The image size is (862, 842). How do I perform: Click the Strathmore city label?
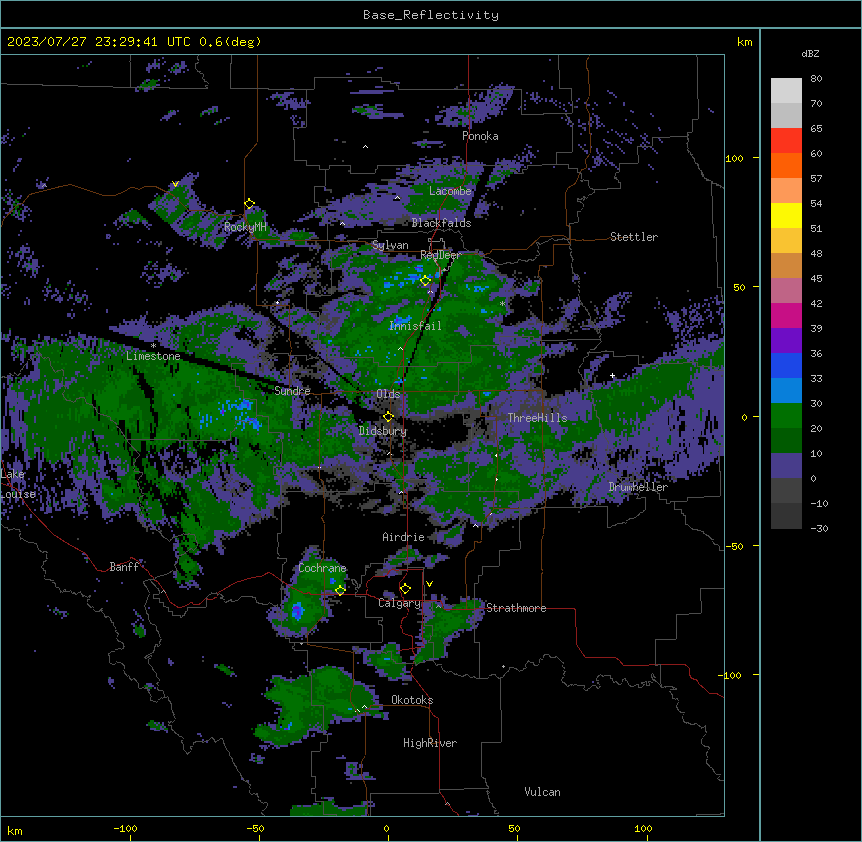click(516, 607)
